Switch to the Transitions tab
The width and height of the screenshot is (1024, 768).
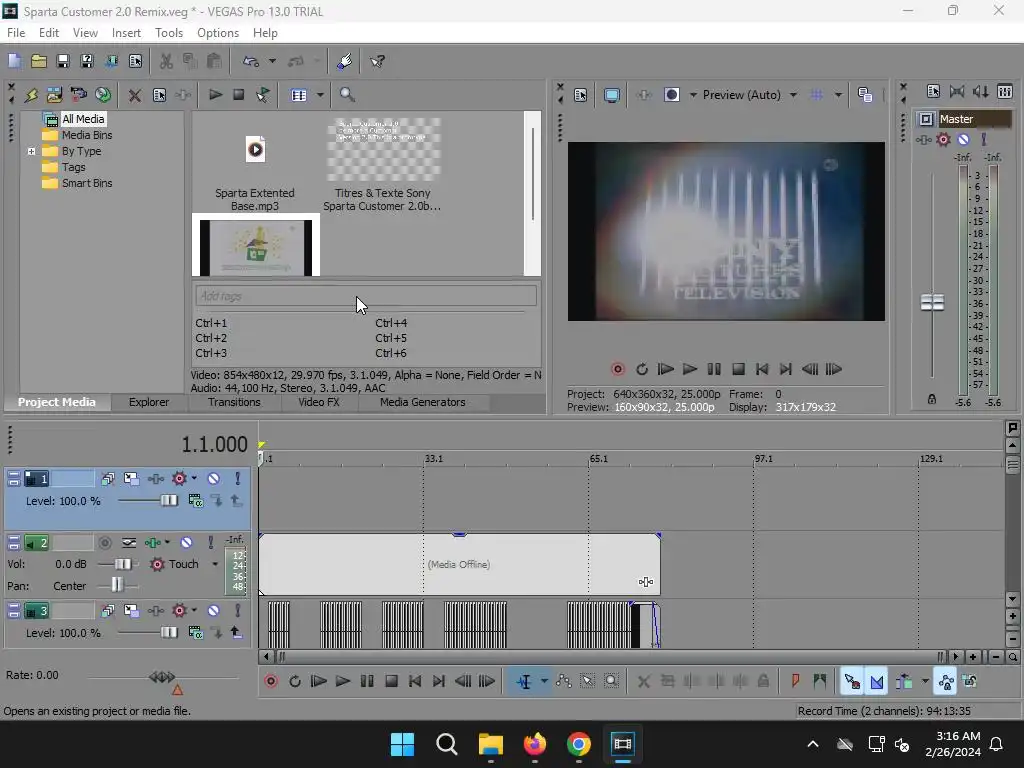click(234, 402)
